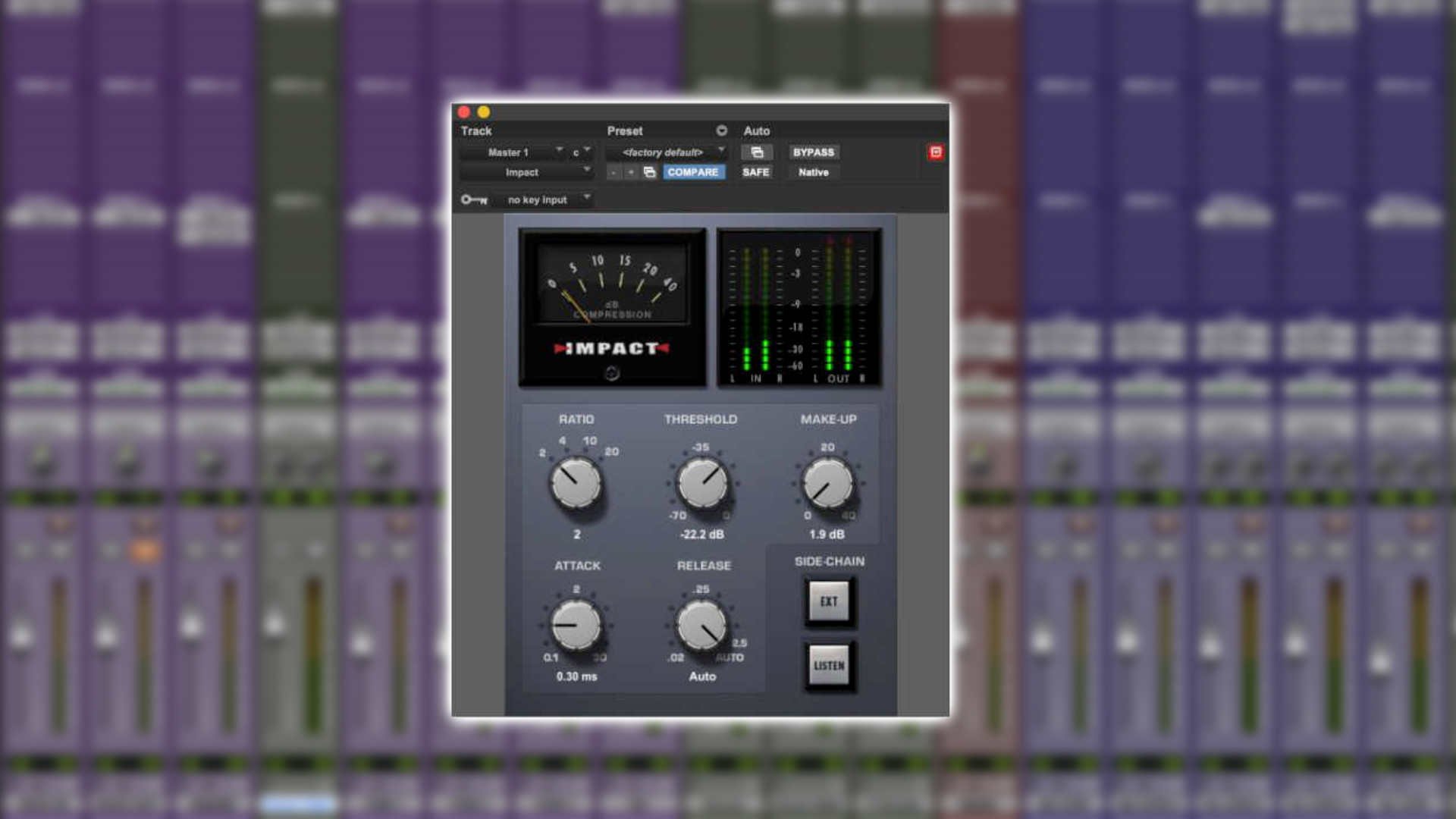Click the Native format button

click(813, 172)
